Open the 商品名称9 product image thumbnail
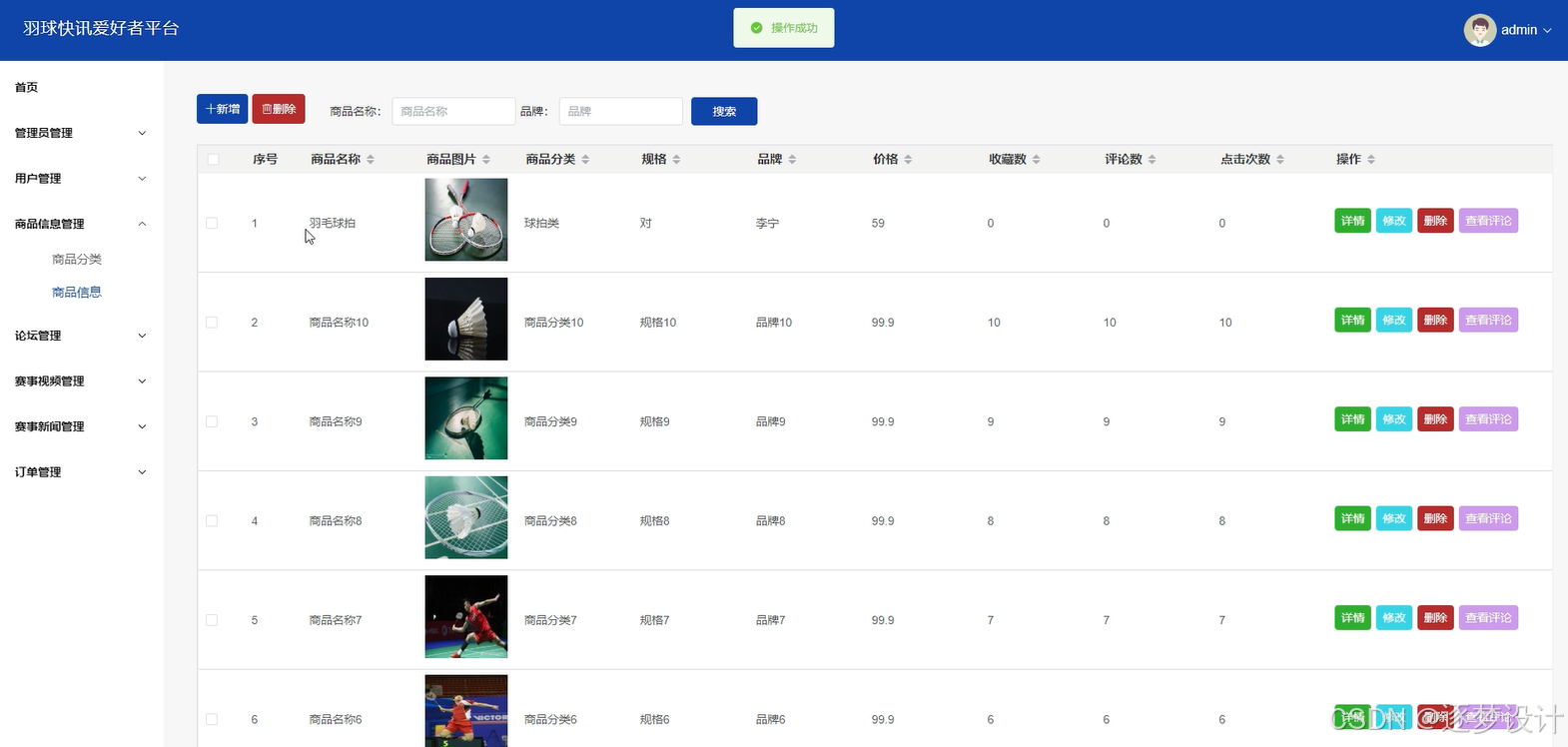 (x=466, y=418)
